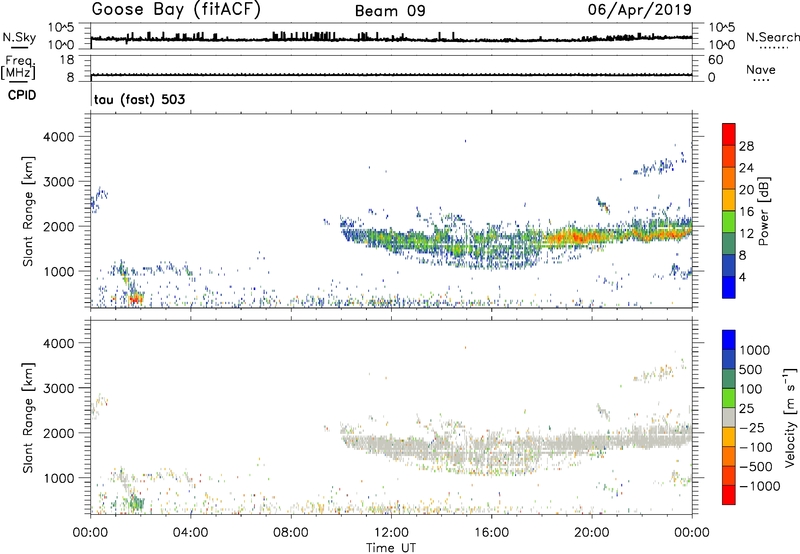Click the '3000' tick on the velocity panel
Viewport: 800px width, 554px height.
tap(59, 388)
